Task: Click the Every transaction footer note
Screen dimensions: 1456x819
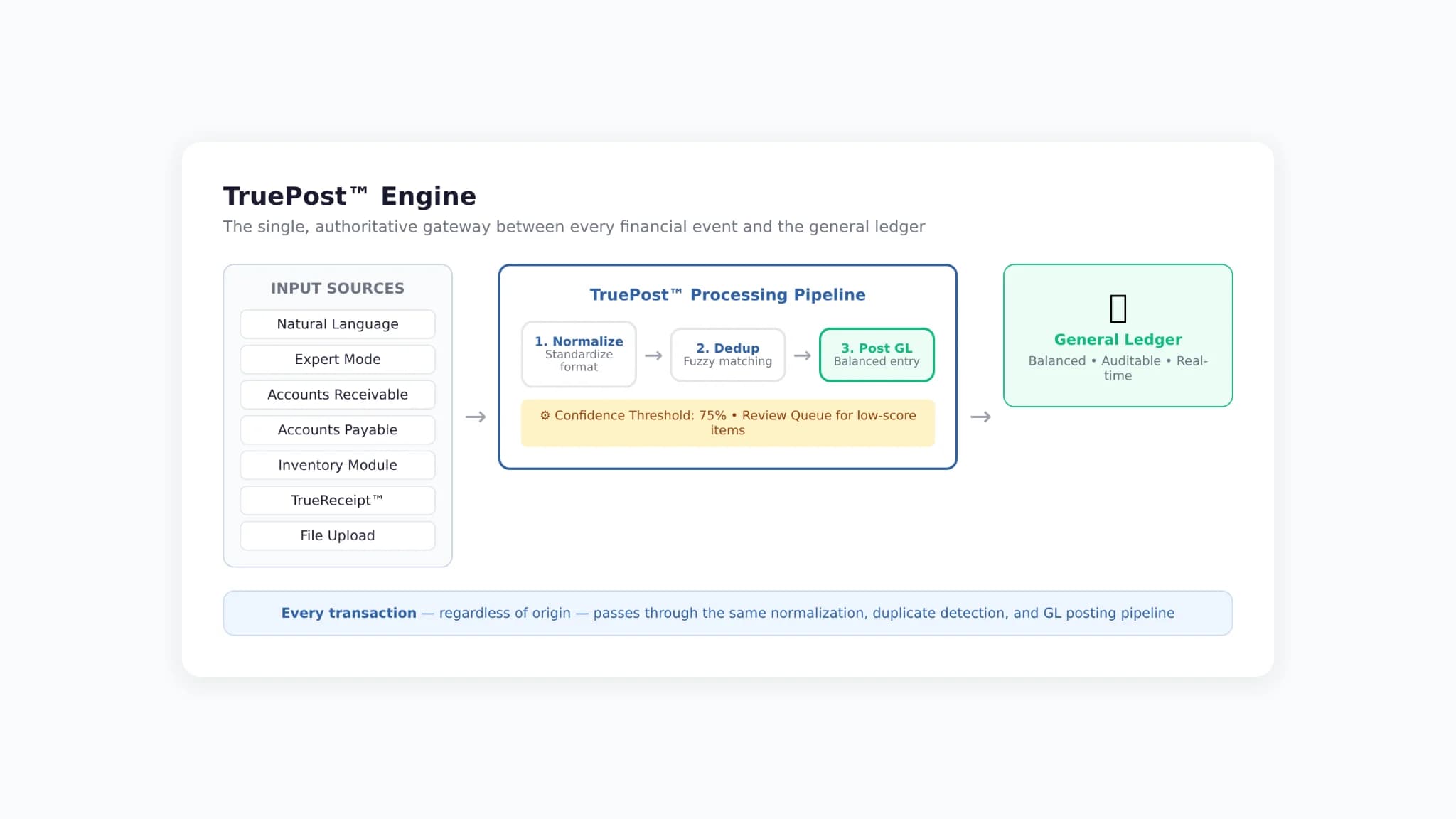Action: pyautogui.click(x=728, y=613)
